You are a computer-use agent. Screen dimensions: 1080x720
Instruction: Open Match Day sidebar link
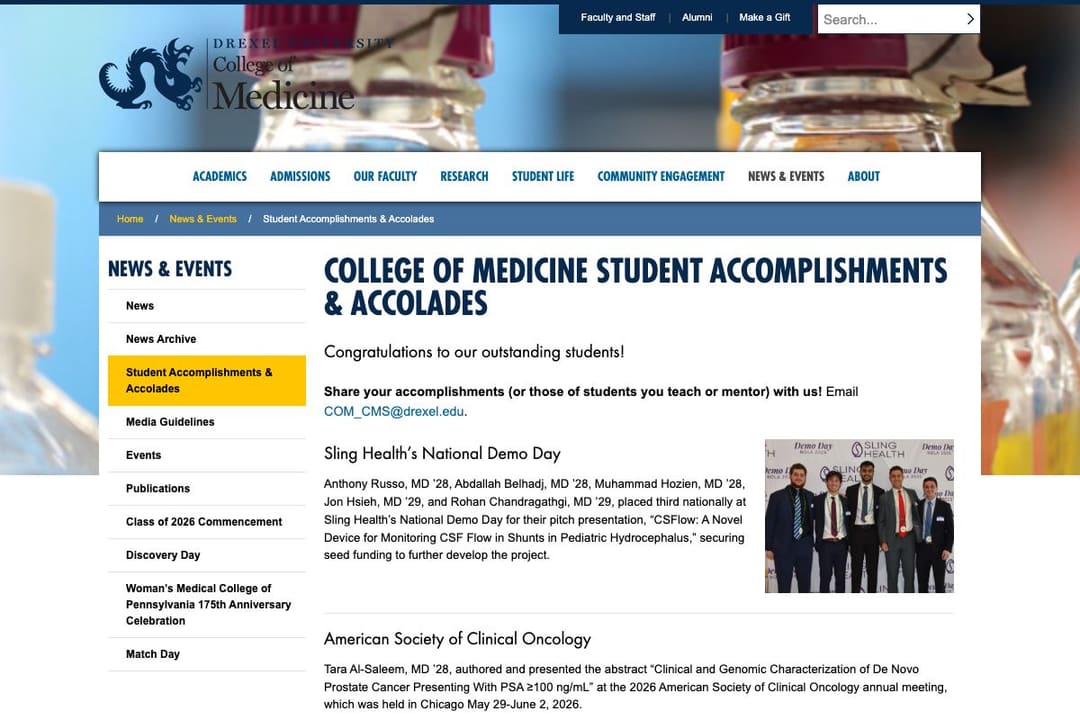coord(207,654)
